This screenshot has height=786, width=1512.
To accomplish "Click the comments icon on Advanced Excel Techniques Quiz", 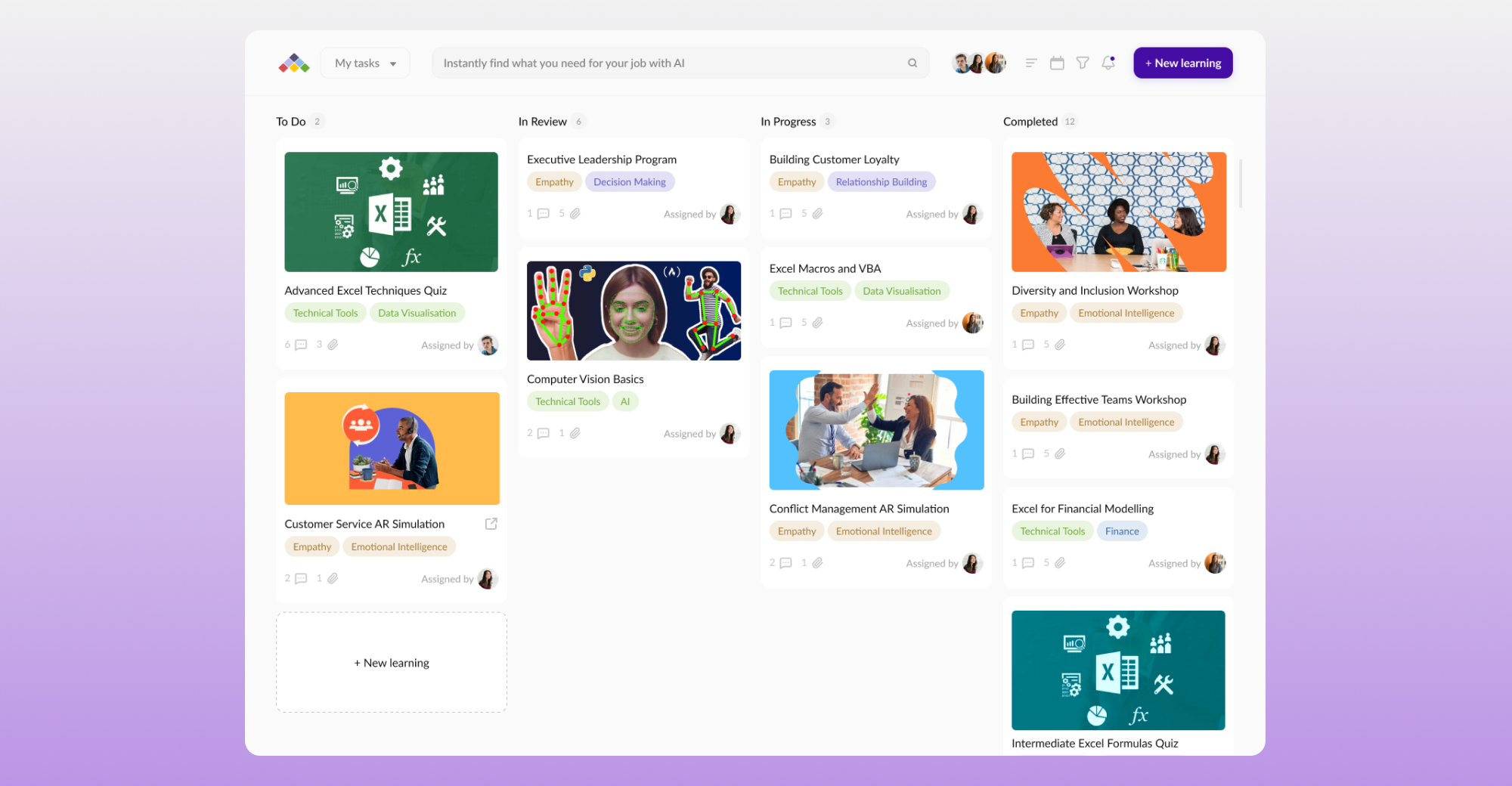I will [x=301, y=345].
